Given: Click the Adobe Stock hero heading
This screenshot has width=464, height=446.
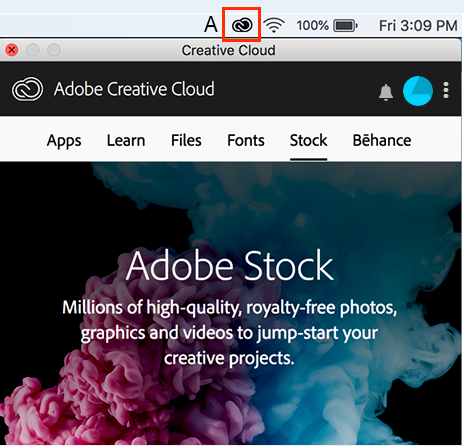Looking at the screenshot, I should click(229, 266).
